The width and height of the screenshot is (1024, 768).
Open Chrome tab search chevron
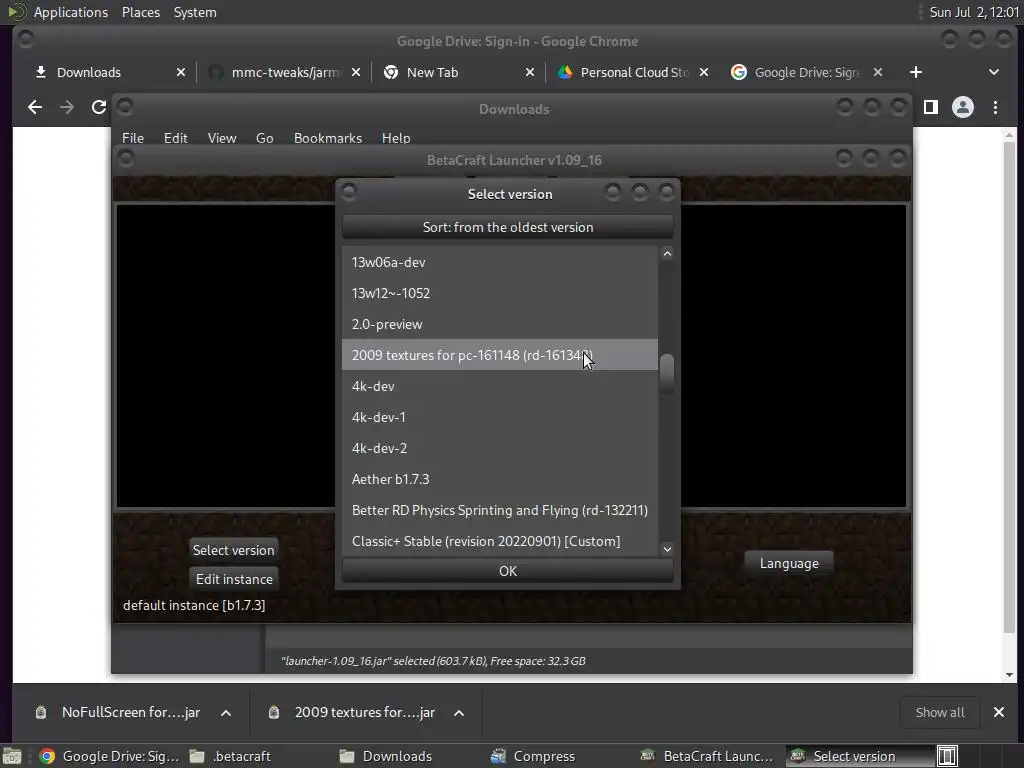coord(993,72)
